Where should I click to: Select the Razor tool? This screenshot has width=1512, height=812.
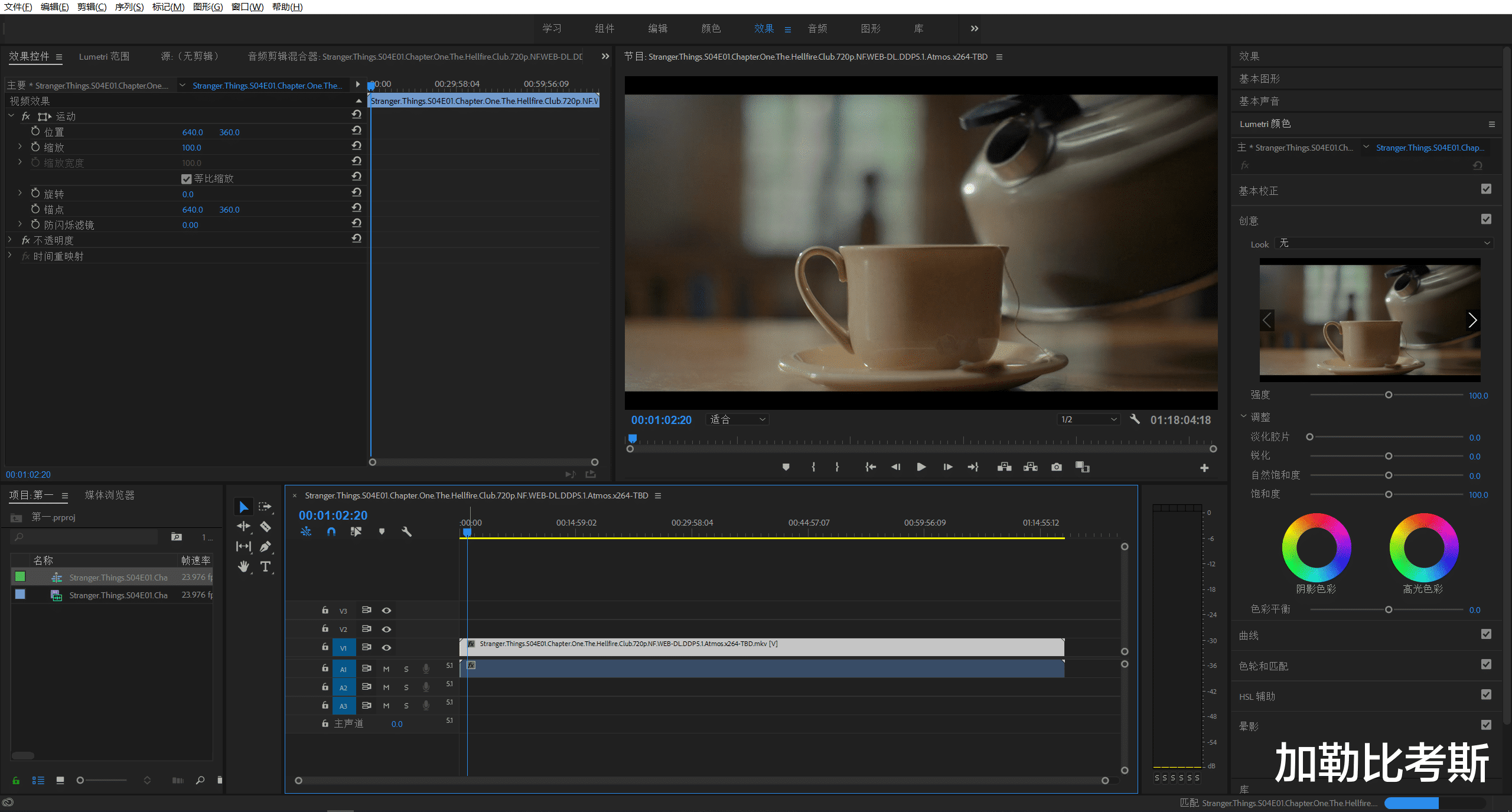(265, 526)
